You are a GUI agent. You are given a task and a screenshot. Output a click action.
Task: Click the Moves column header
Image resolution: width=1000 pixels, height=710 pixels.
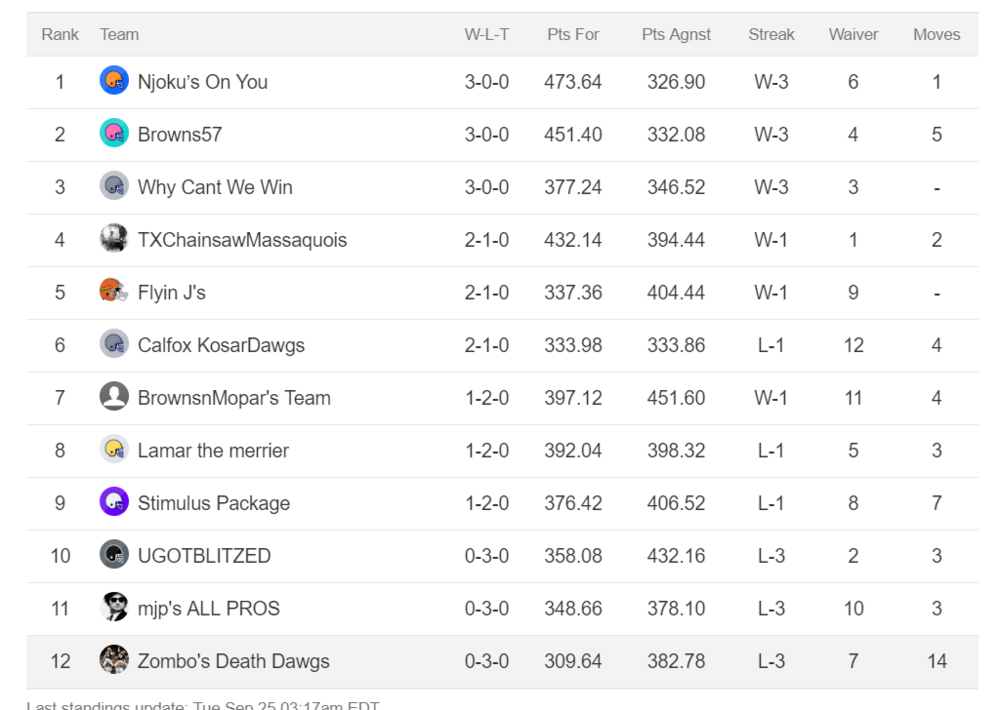(936, 34)
